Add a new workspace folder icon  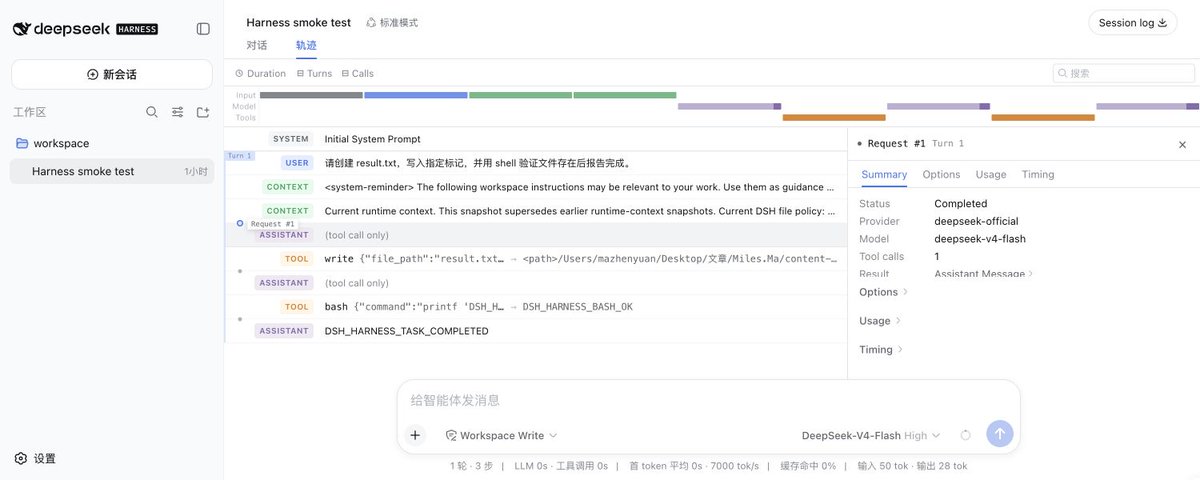(203, 112)
